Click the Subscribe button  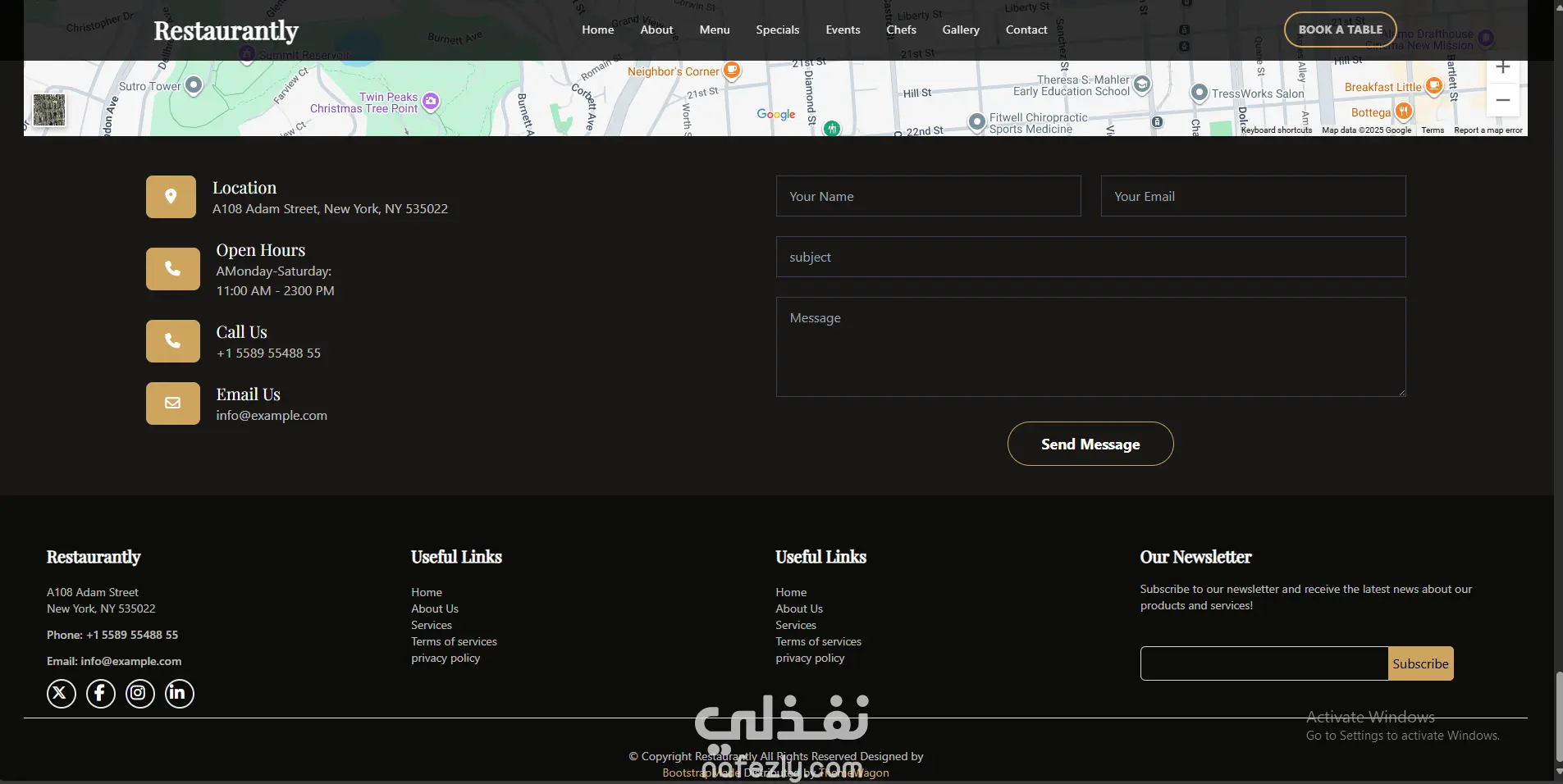click(x=1420, y=663)
